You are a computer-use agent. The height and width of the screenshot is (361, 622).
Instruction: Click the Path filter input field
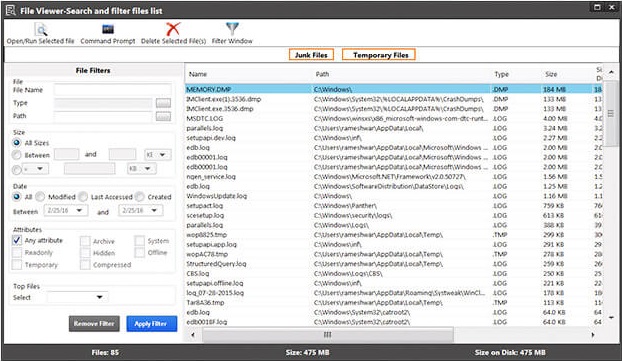(103, 116)
